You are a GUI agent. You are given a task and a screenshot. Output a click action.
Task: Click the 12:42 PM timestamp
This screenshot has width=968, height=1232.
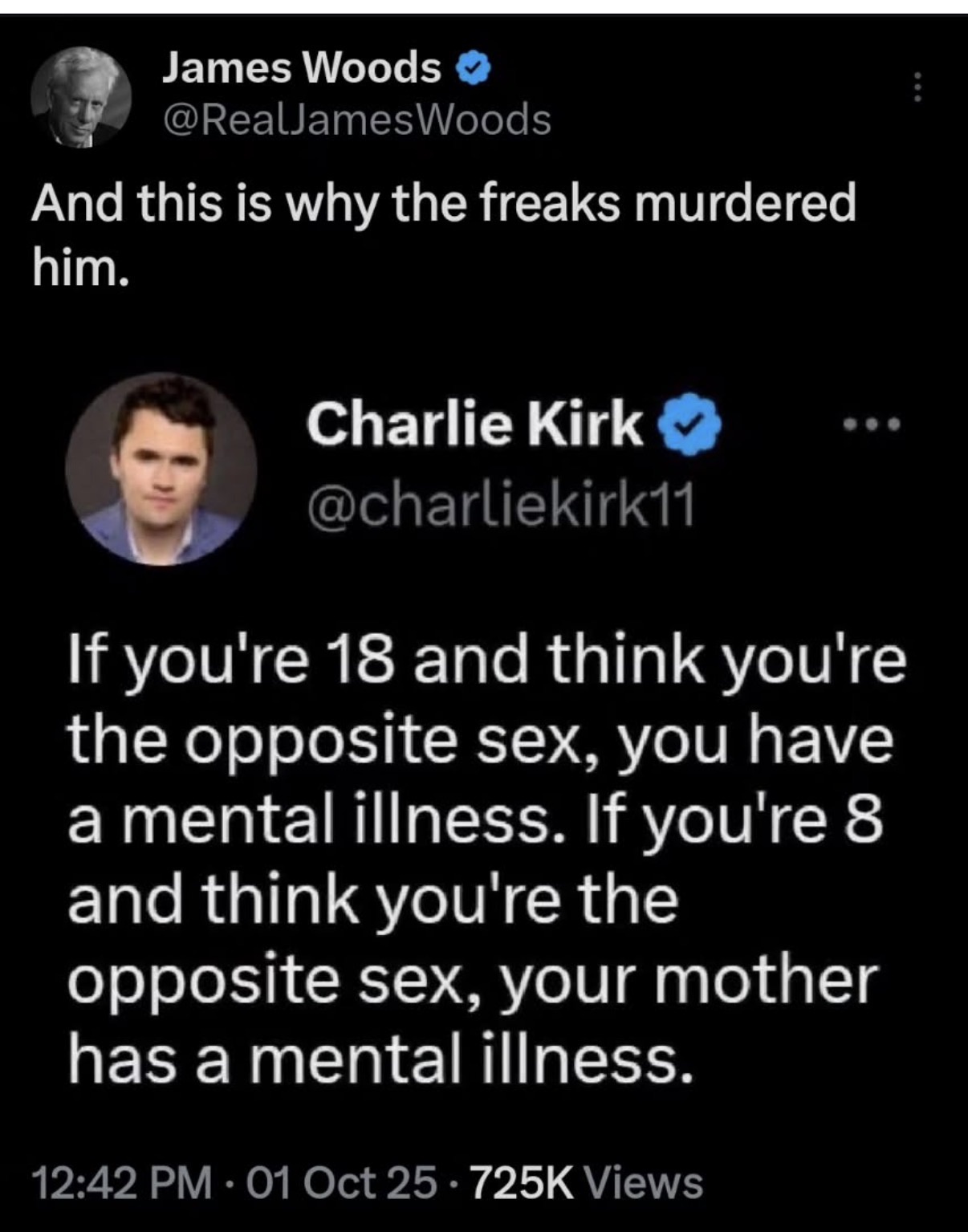(x=123, y=1183)
